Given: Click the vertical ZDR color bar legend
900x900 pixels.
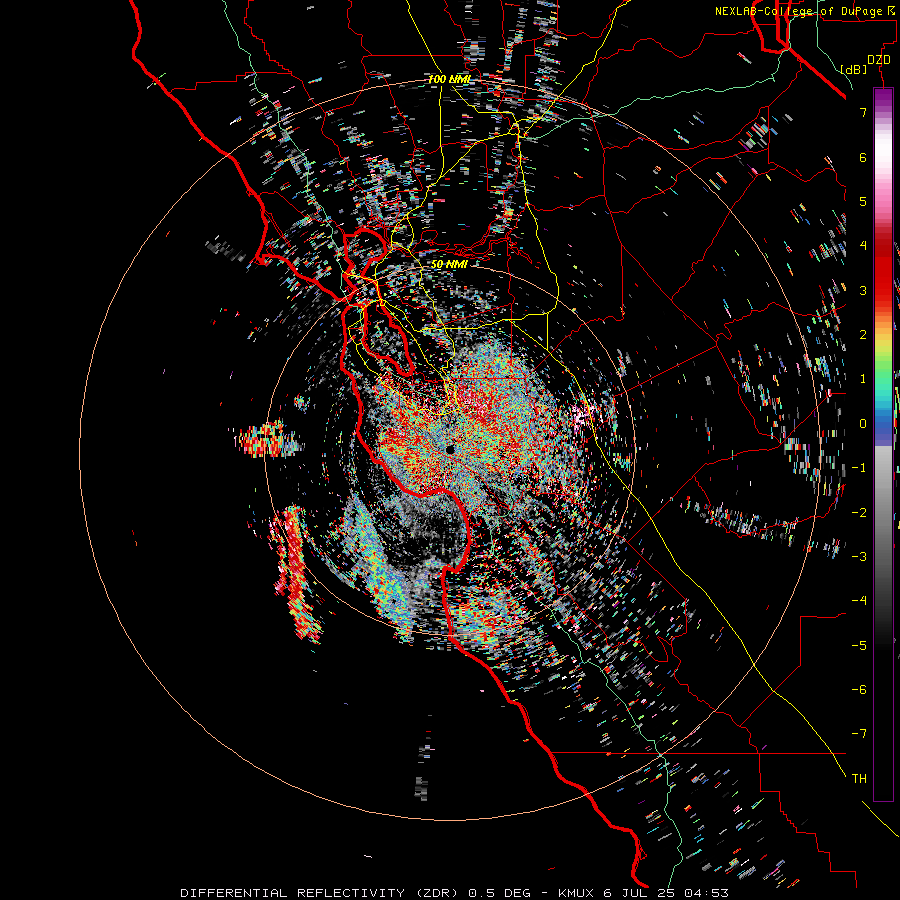Looking at the screenshot, I should [x=883, y=445].
